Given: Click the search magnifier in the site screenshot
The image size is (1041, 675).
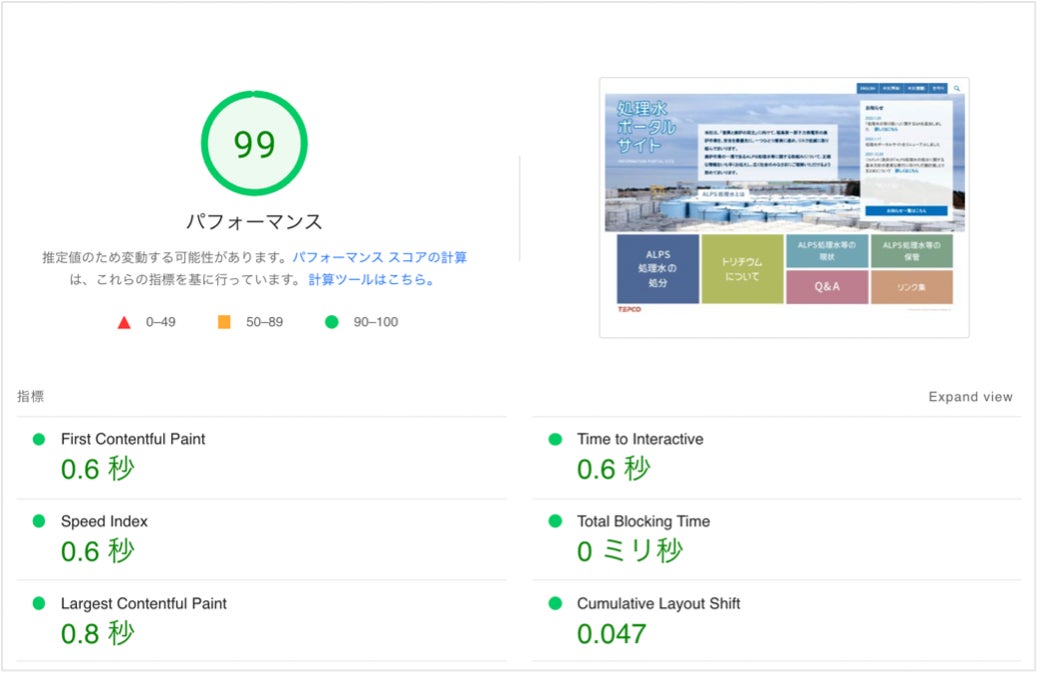Looking at the screenshot, I should click(x=957, y=89).
